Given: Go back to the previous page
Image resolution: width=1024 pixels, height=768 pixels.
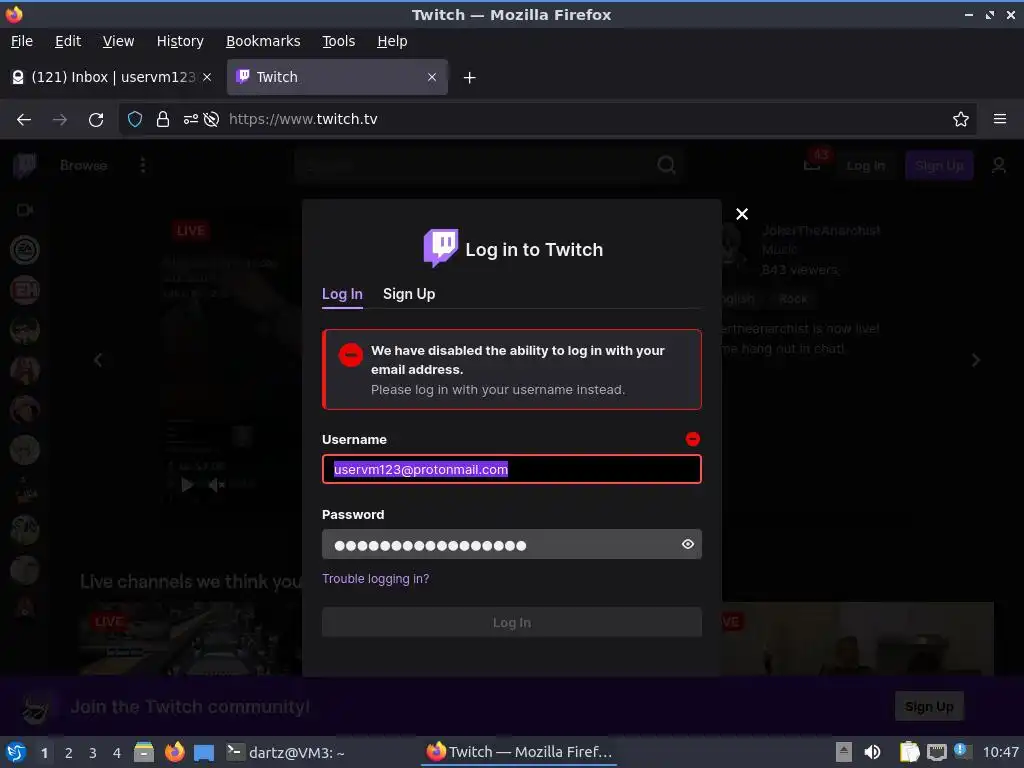Looking at the screenshot, I should pos(24,120).
